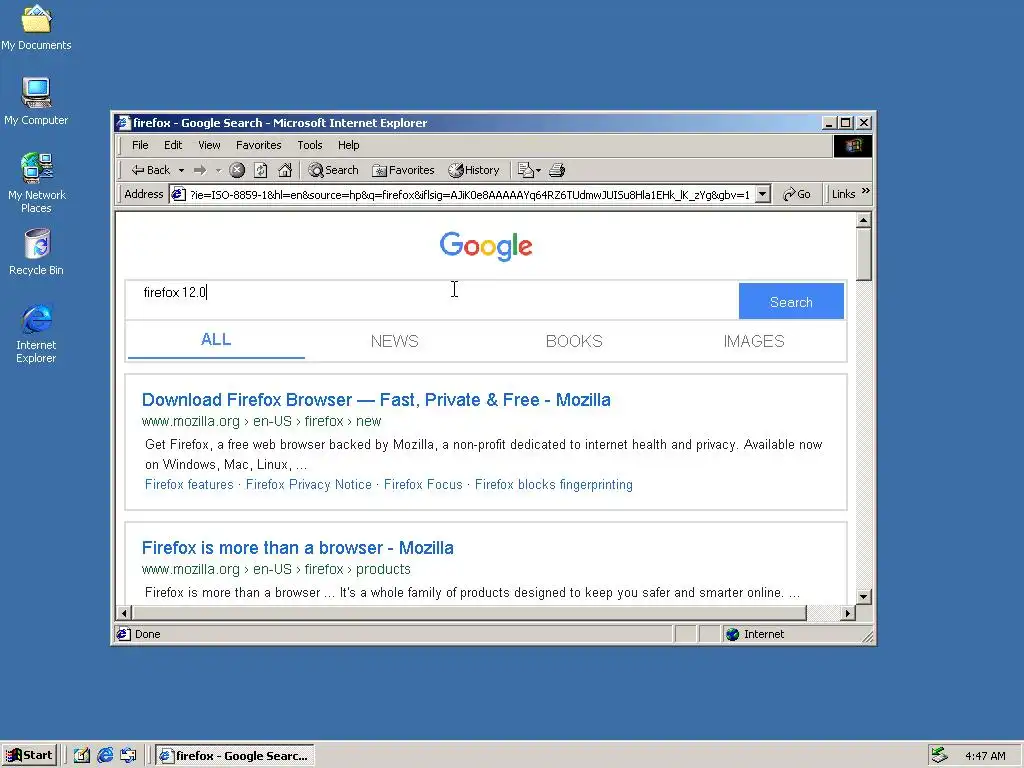Open Download Firefox Browser result link

click(376, 400)
